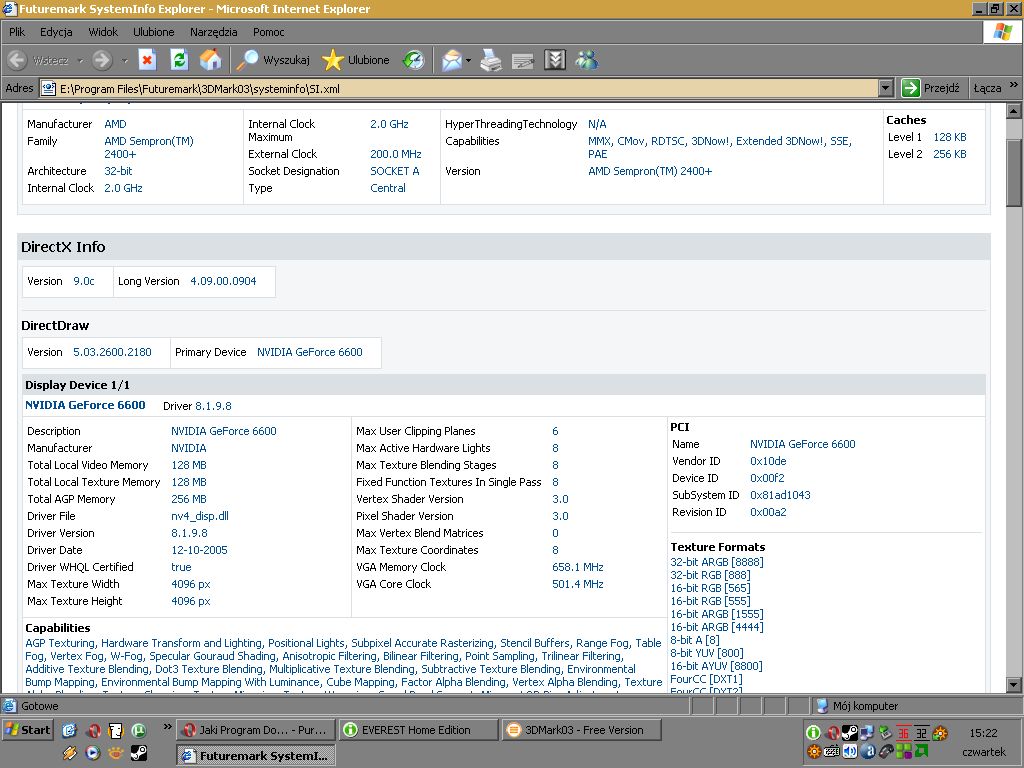Expand hidden Quick Launch icons chevron
The width and height of the screenshot is (1024, 768).
click(x=167, y=727)
